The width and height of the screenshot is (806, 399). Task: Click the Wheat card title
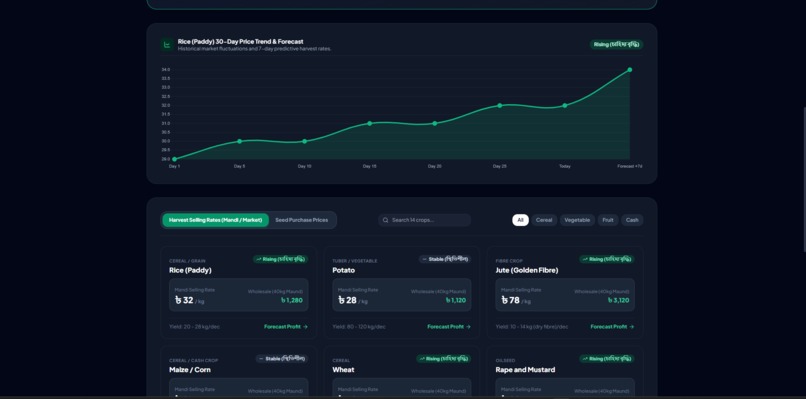[343, 370]
